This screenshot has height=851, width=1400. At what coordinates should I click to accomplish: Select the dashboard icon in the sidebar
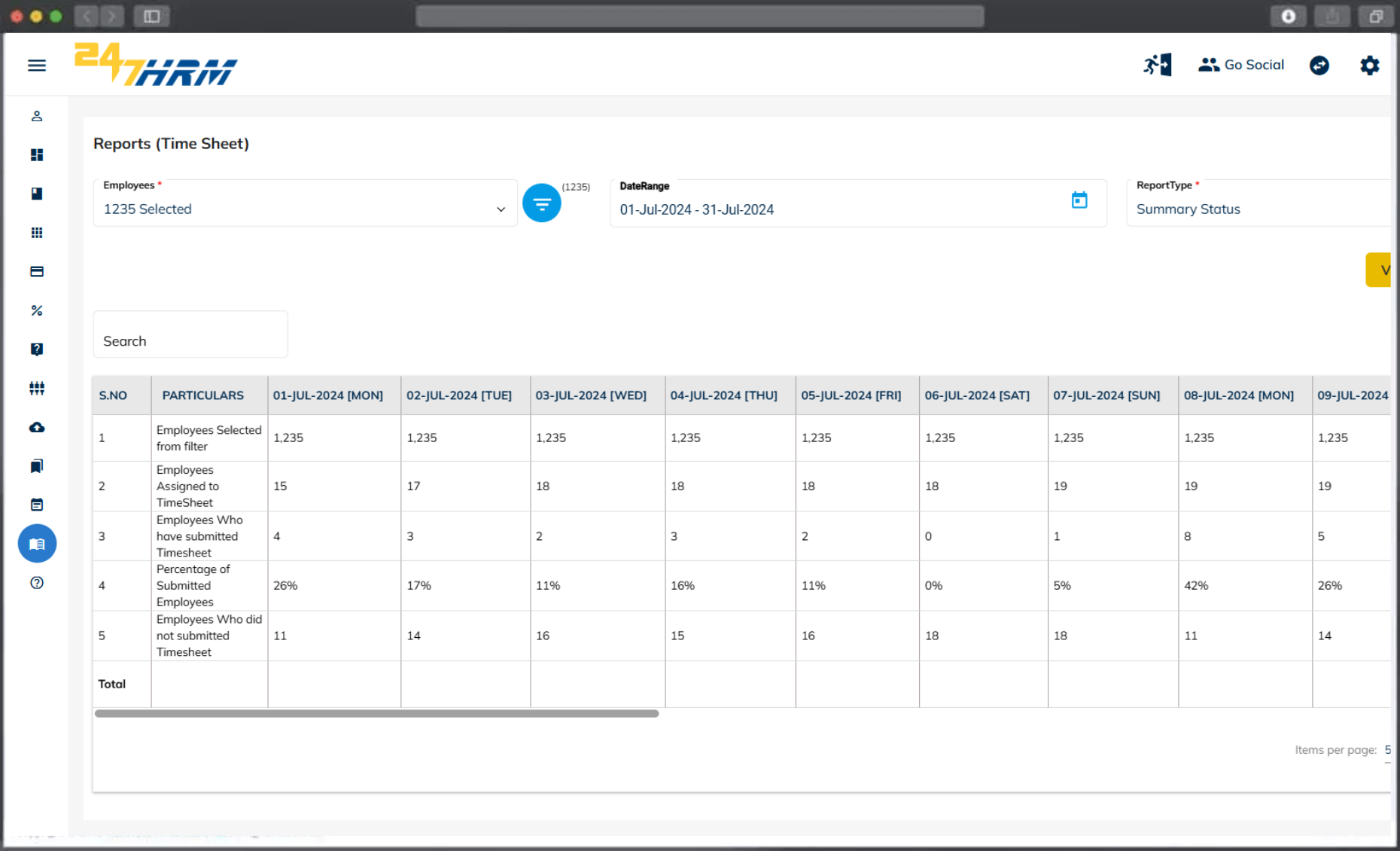[x=36, y=155]
